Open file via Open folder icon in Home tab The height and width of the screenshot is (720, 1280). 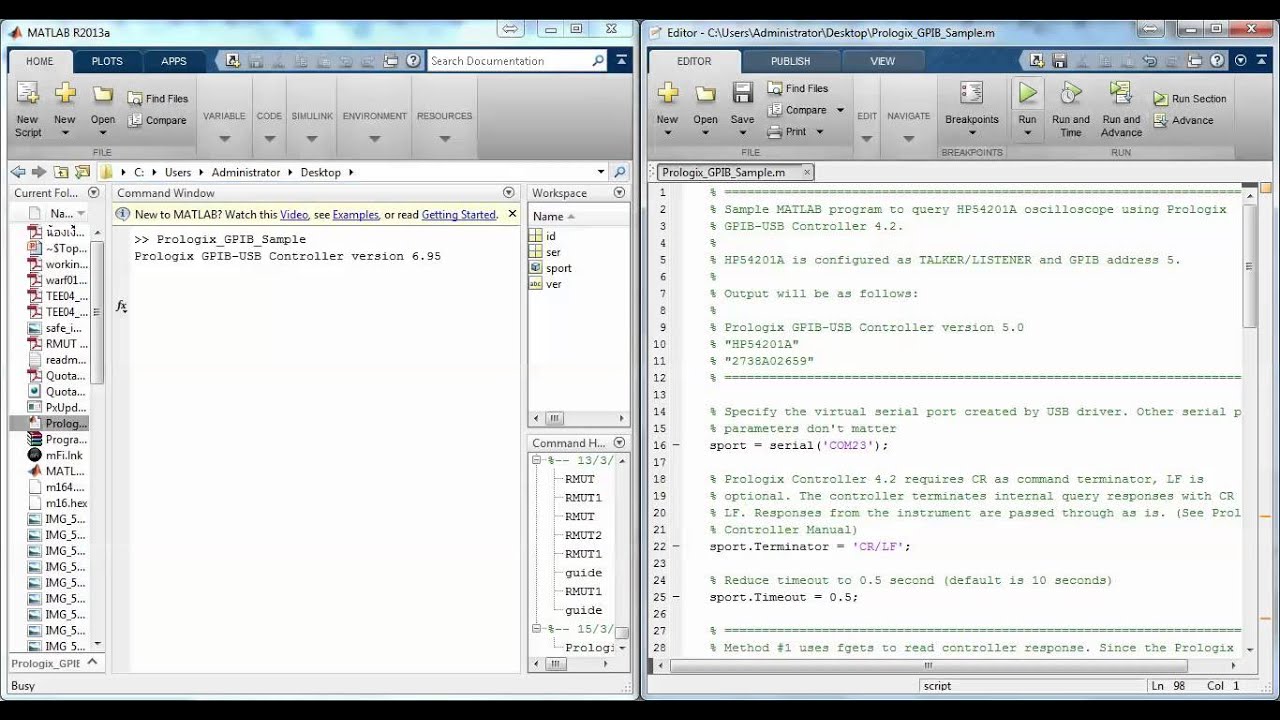coord(103,95)
